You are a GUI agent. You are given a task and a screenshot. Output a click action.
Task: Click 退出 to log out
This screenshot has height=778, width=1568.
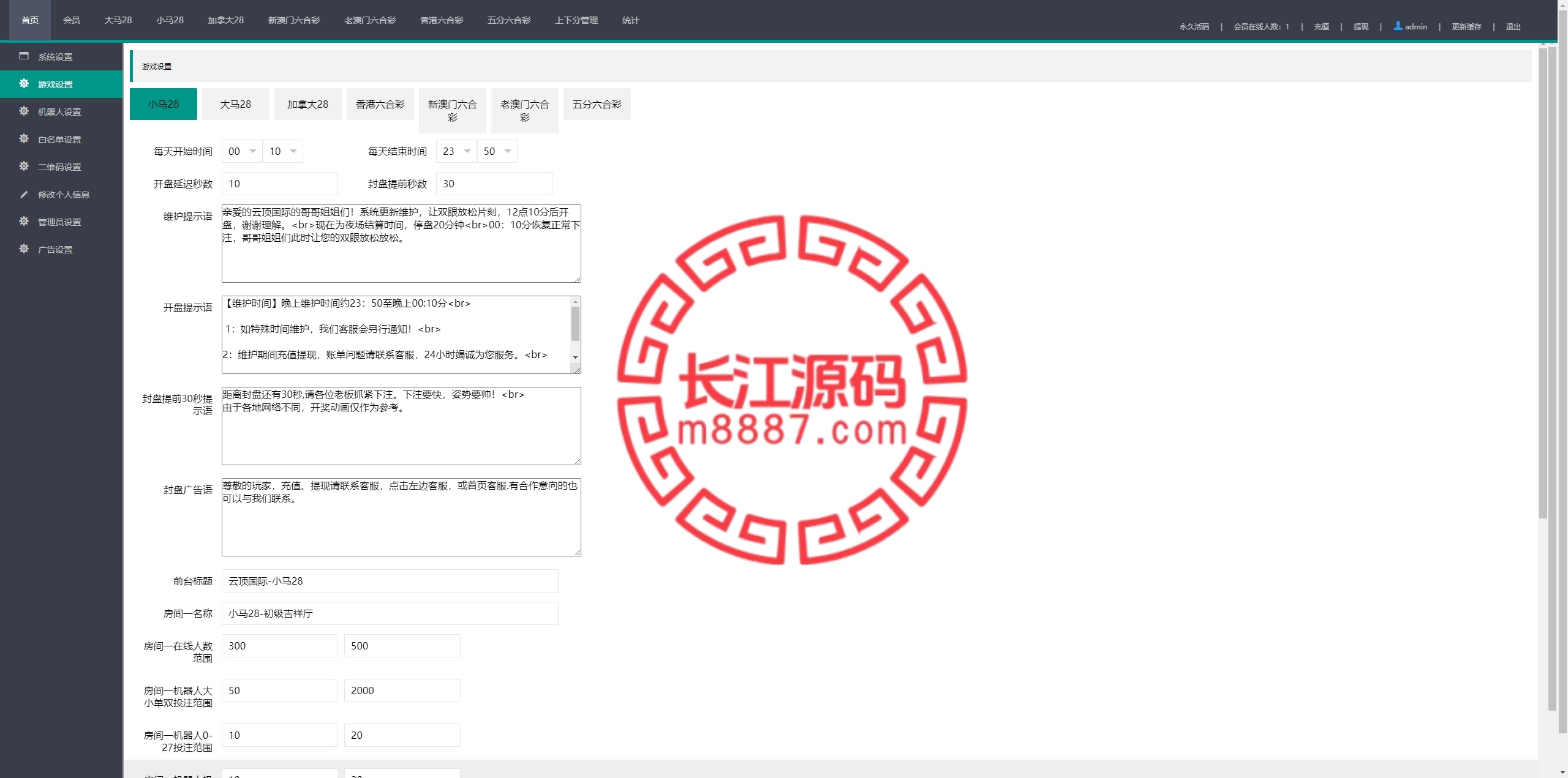pos(1513,26)
